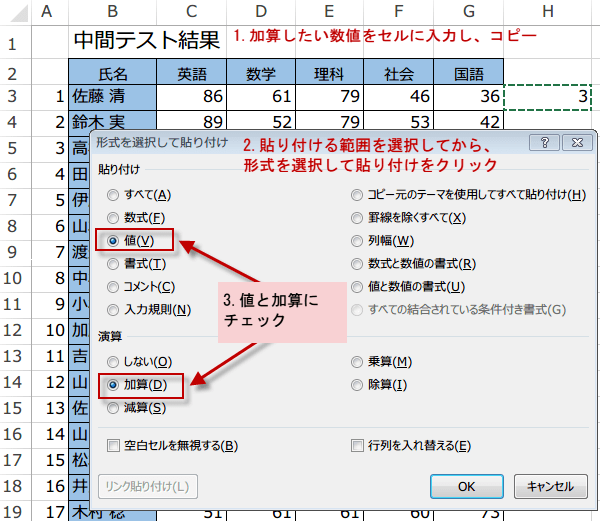Click copied cell H3 containing 3
This screenshot has height=521, width=600.
(x=548, y=97)
